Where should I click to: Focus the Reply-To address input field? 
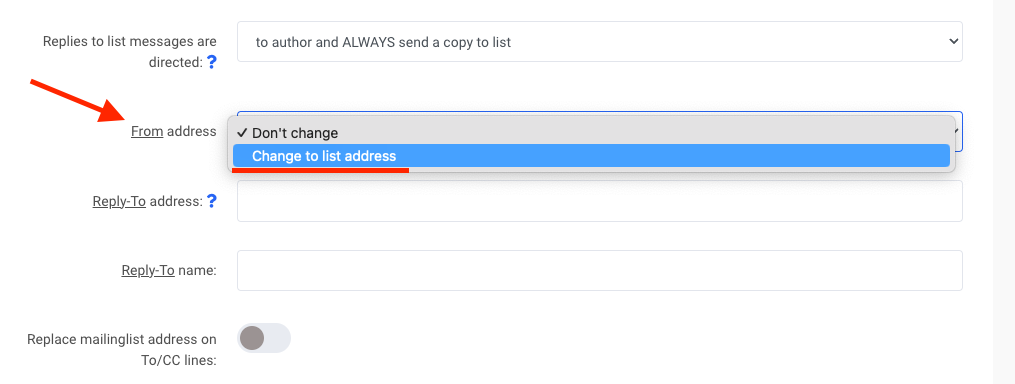[x=599, y=201]
